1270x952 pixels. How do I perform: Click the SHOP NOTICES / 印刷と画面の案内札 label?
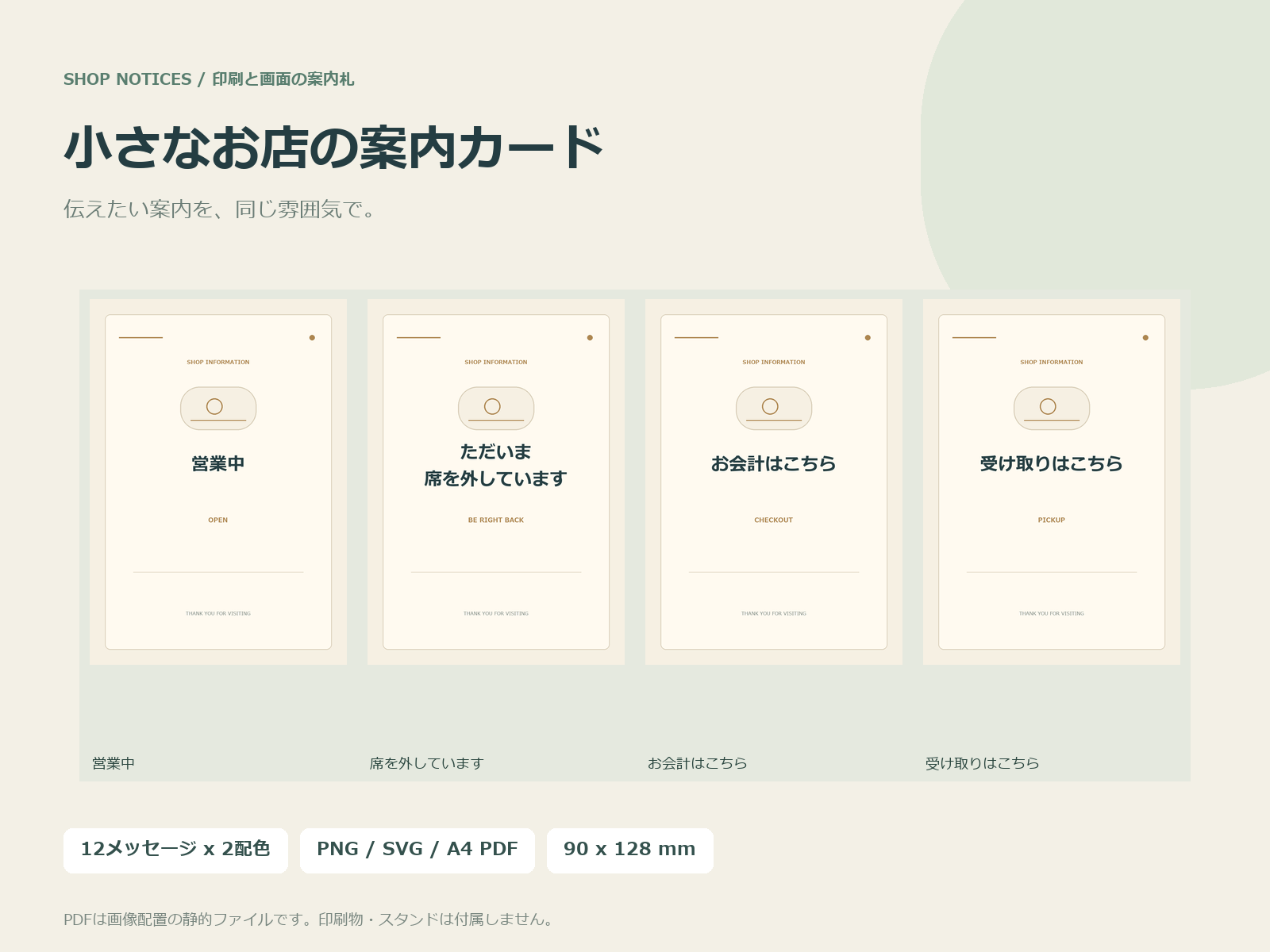click(x=209, y=79)
